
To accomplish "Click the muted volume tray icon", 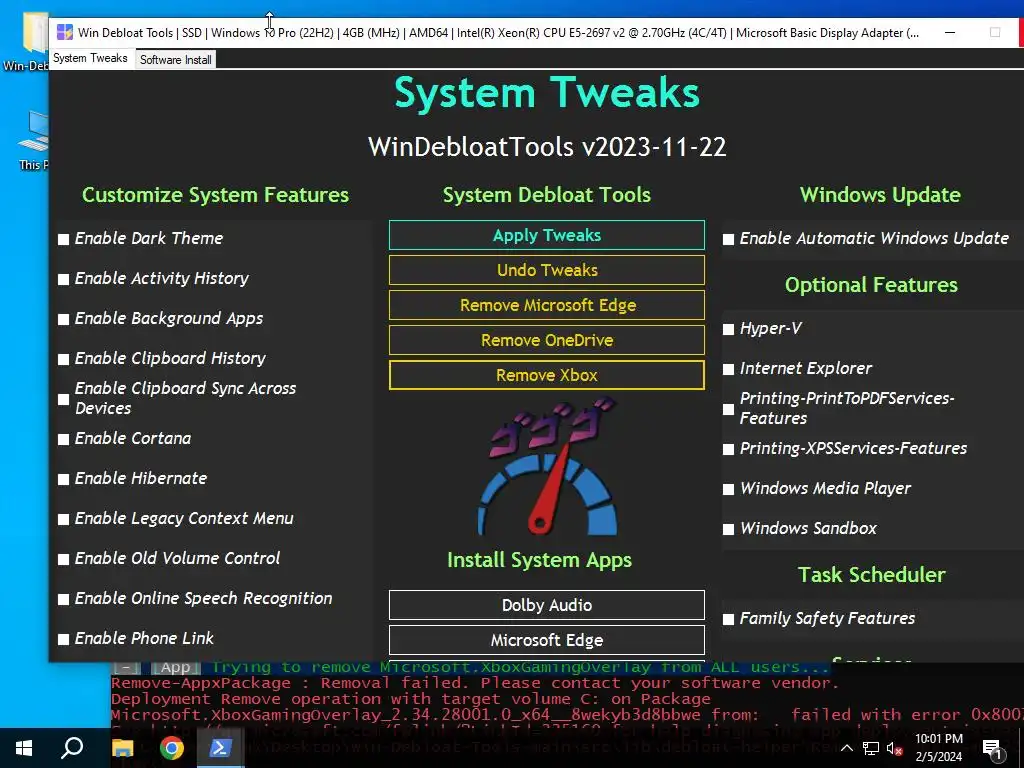I will tap(894, 748).
